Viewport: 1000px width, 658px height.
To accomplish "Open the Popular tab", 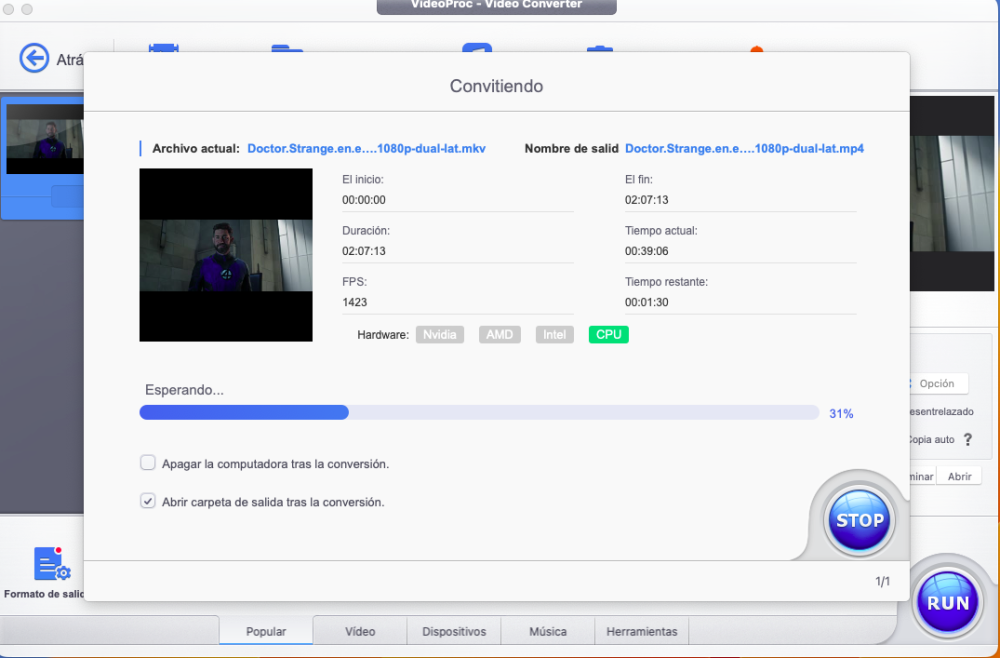I will point(266,631).
